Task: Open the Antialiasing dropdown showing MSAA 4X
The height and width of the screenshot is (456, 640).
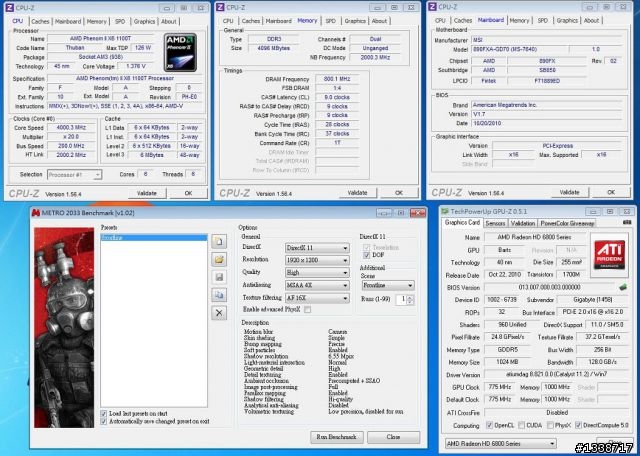Action: coord(317,285)
